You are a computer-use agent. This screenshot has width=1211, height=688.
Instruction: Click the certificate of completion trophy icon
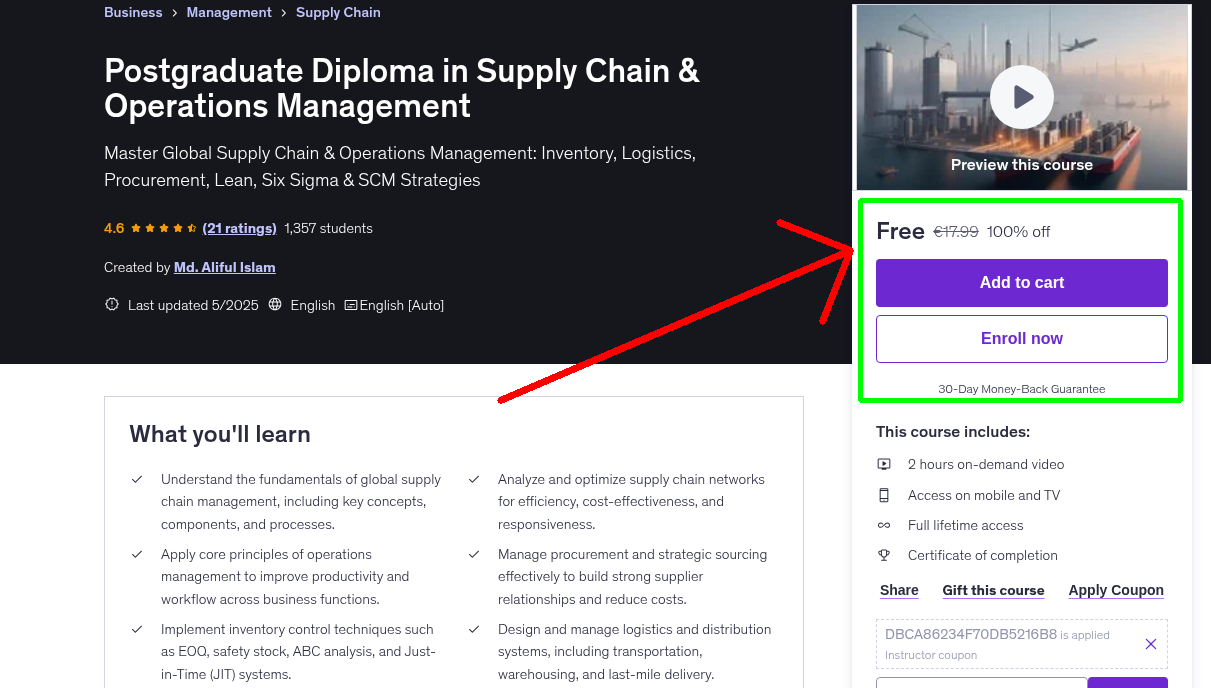click(884, 555)
